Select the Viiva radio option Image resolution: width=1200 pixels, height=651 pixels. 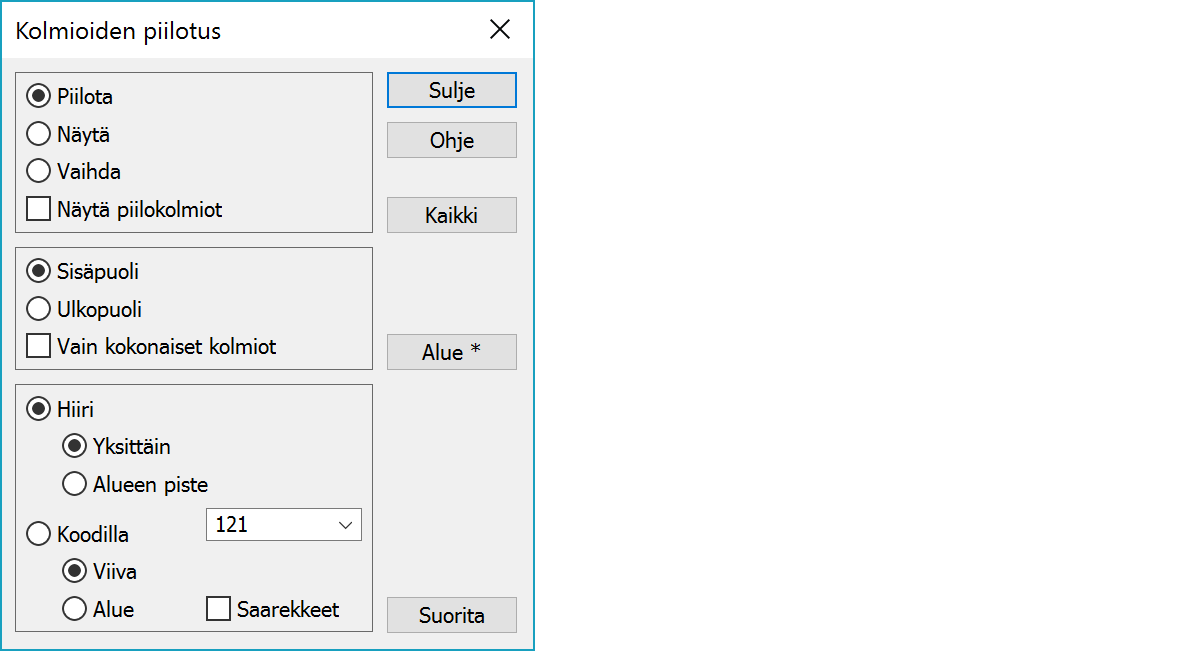[75, 571]
